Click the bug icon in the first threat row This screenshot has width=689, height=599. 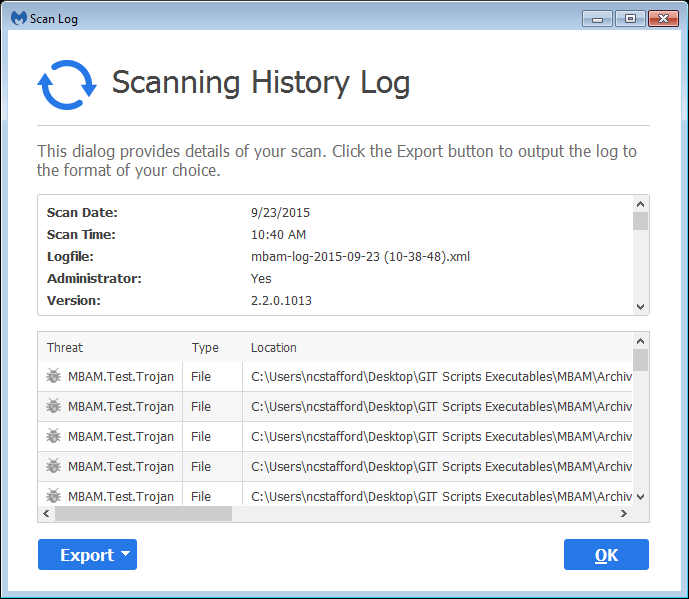pos(54,377)
